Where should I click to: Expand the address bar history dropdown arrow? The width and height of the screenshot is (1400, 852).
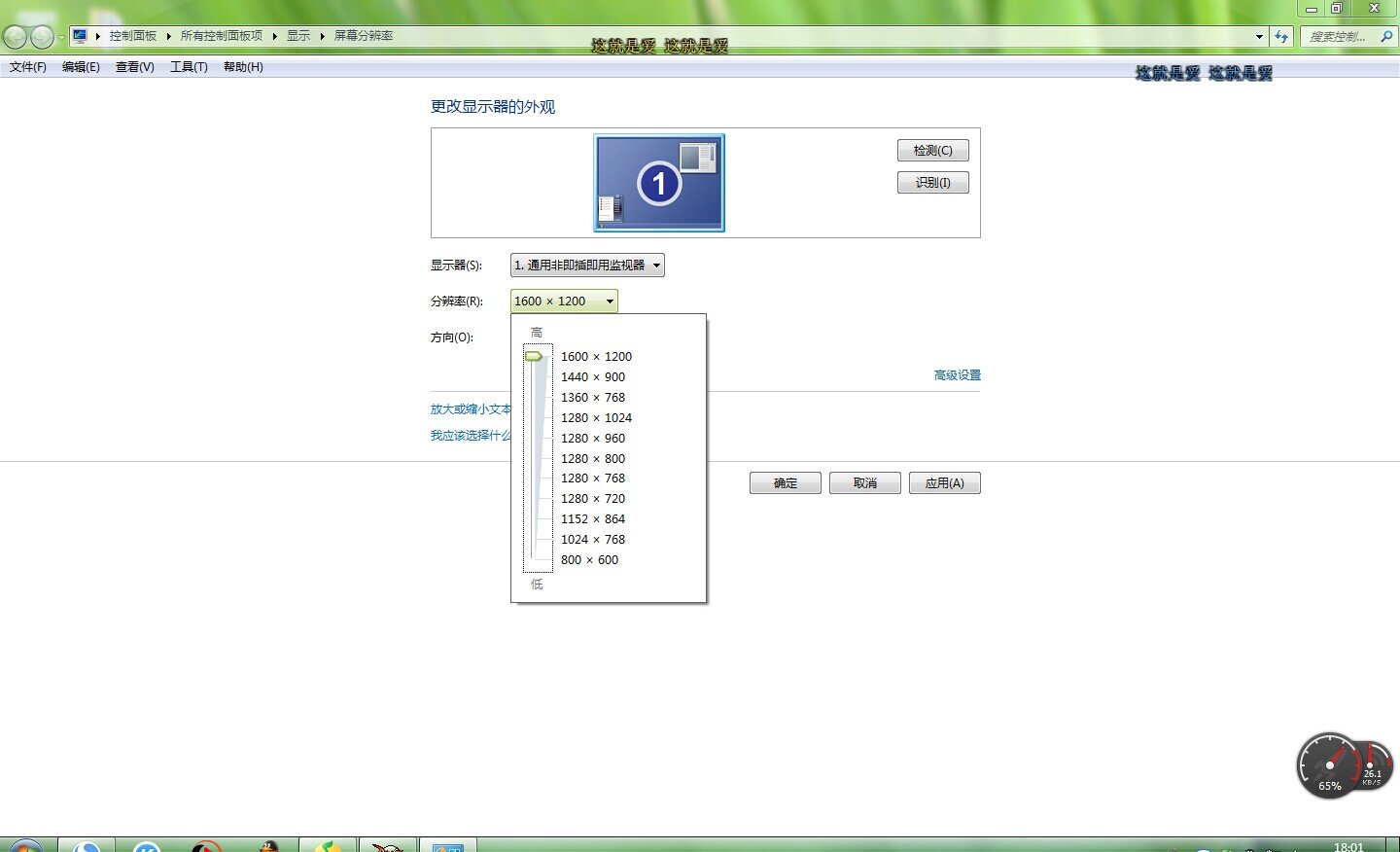[x=1259, y=36]
